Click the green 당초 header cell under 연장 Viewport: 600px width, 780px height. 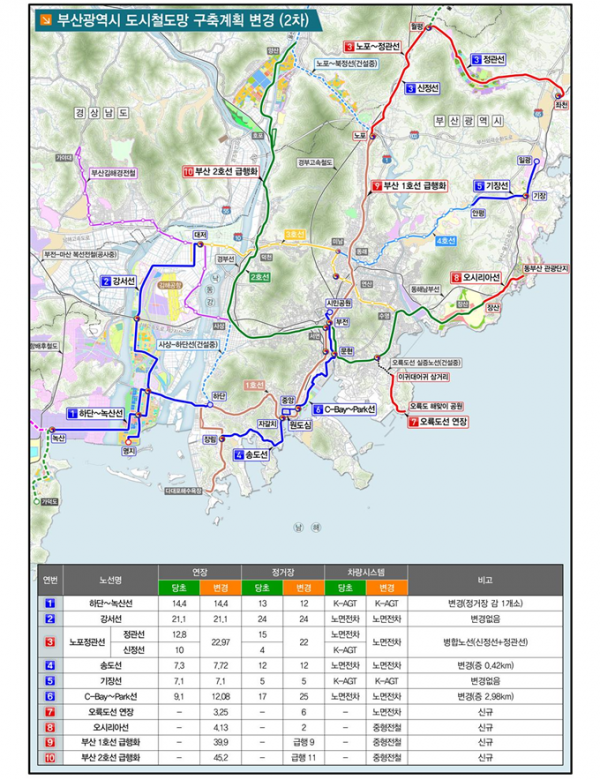coord(182,588)
